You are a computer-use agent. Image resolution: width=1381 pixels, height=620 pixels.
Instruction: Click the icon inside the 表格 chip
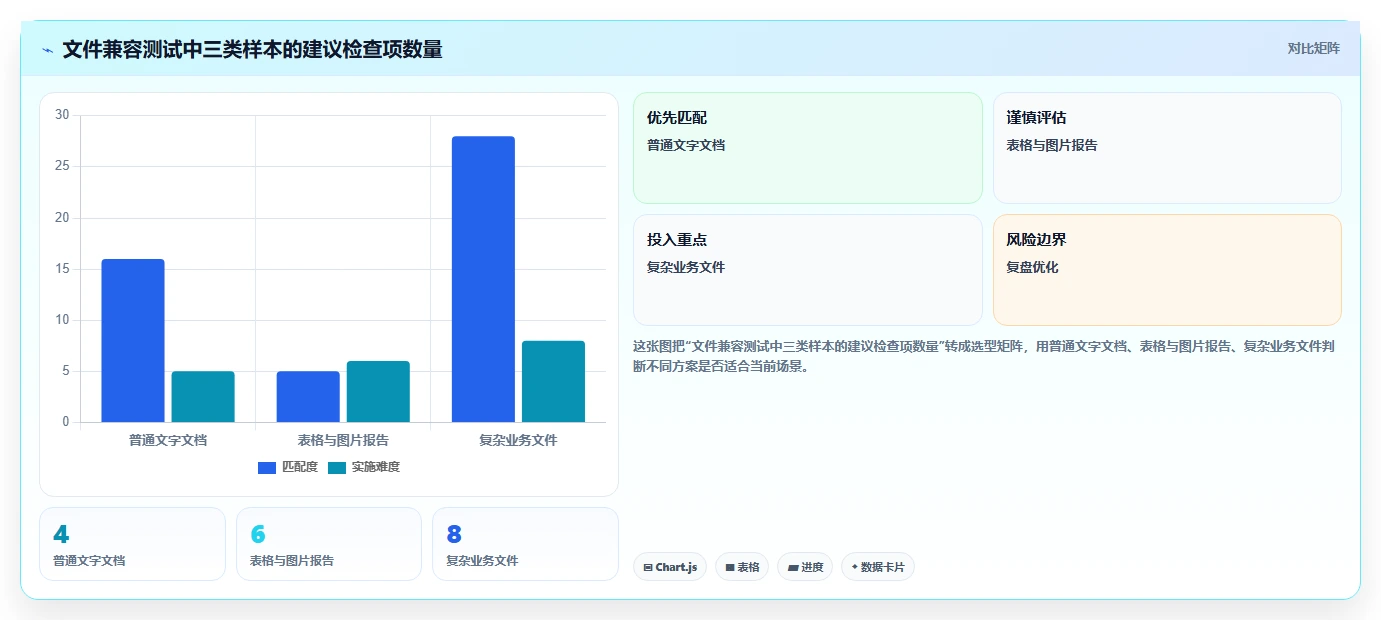pos(730,567)
